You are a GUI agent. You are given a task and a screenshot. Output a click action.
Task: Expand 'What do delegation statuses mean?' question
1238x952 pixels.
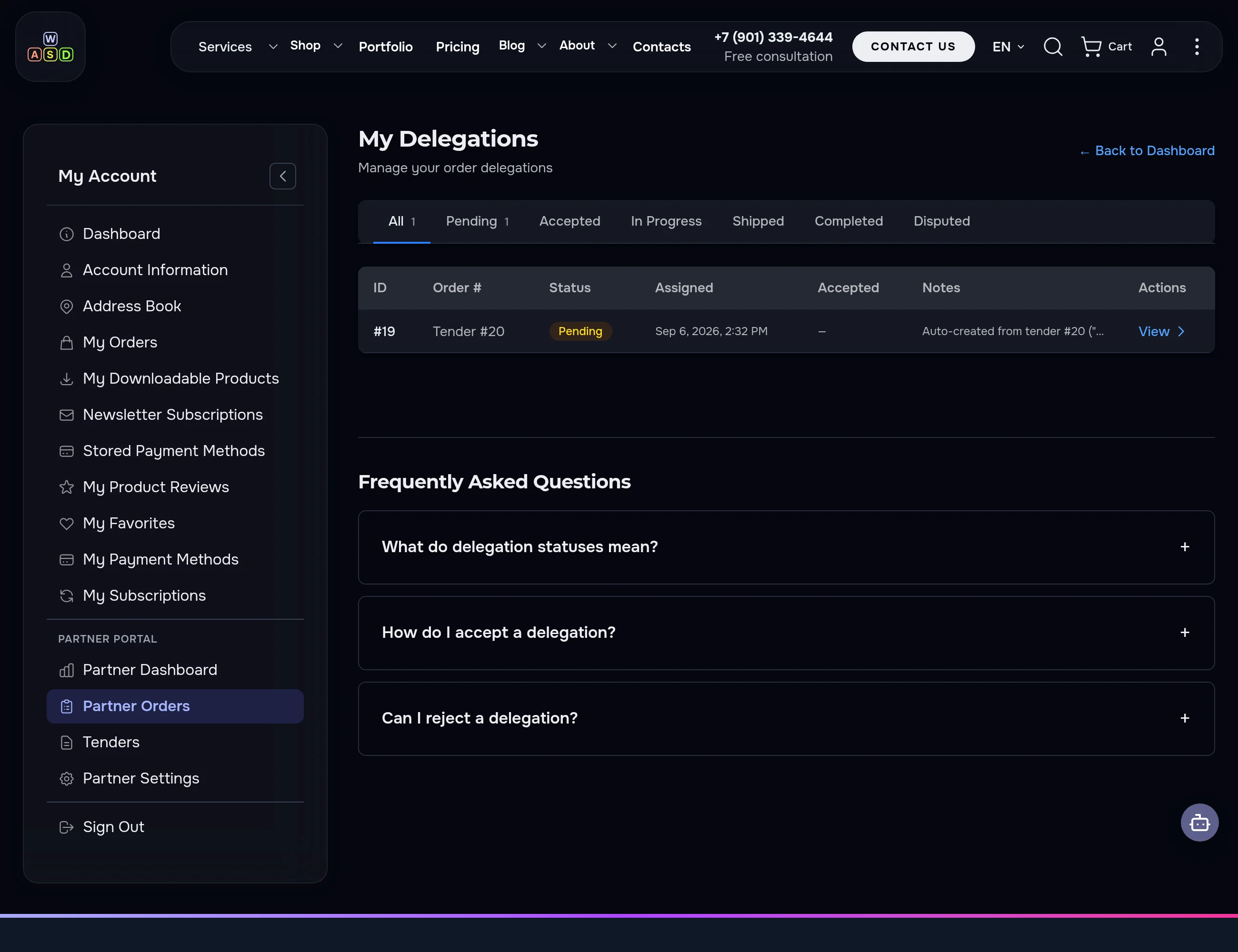[786, 547]
